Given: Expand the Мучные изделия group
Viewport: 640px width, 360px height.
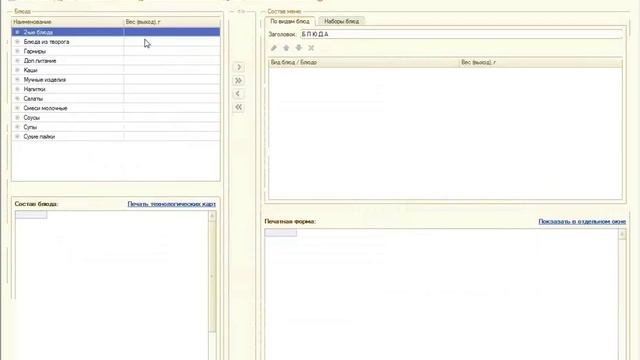Looking at the screenshot, I should (x=17, y=80).
